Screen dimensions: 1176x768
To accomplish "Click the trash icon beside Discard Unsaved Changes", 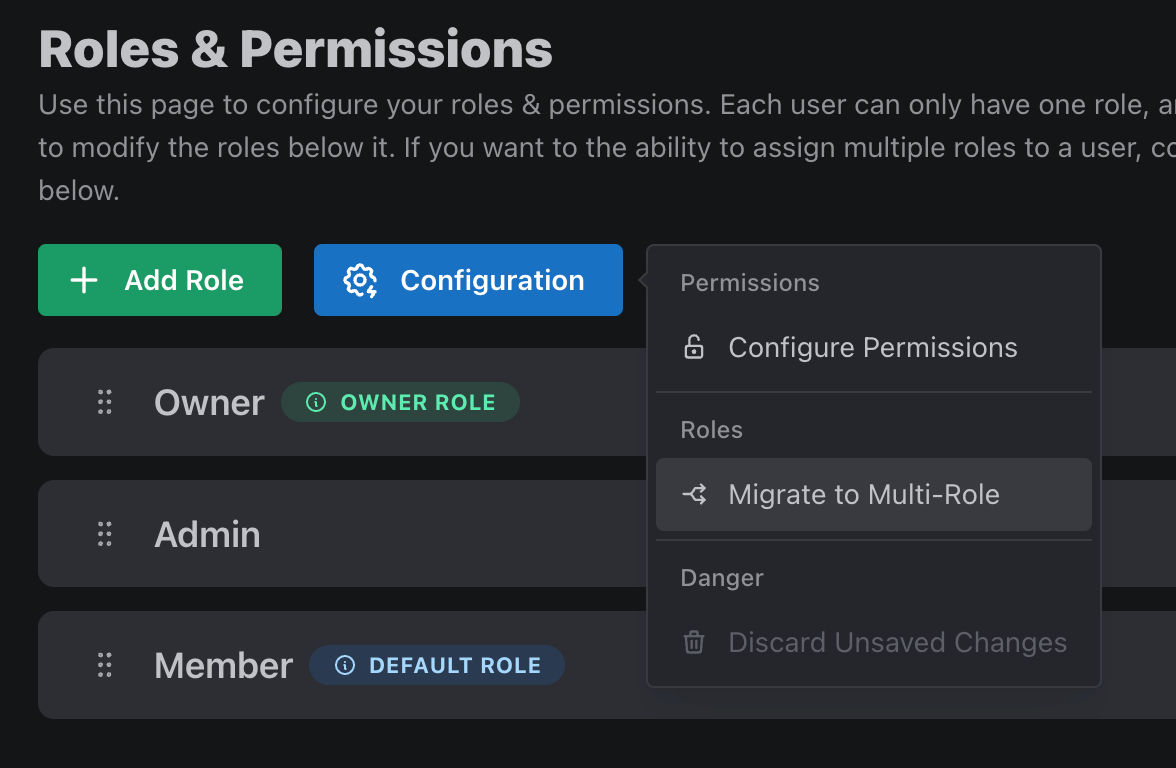I will click(693, 642).
